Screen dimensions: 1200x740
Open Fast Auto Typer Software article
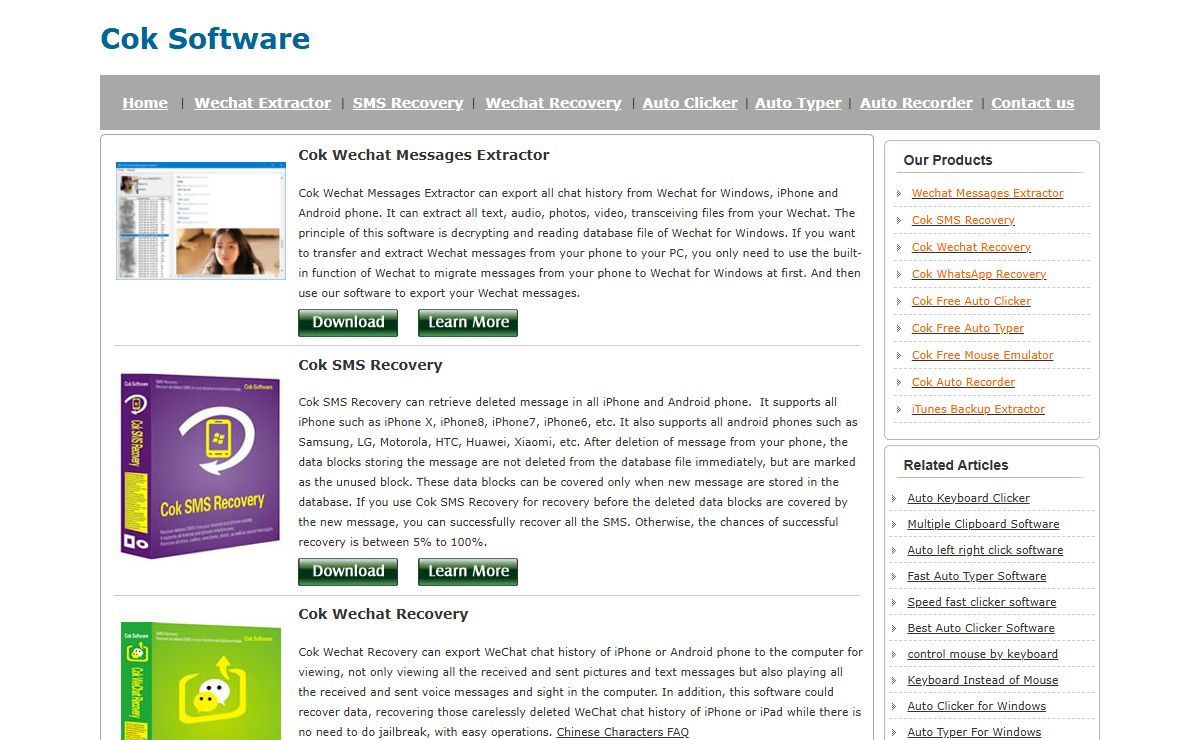[976, 576]
